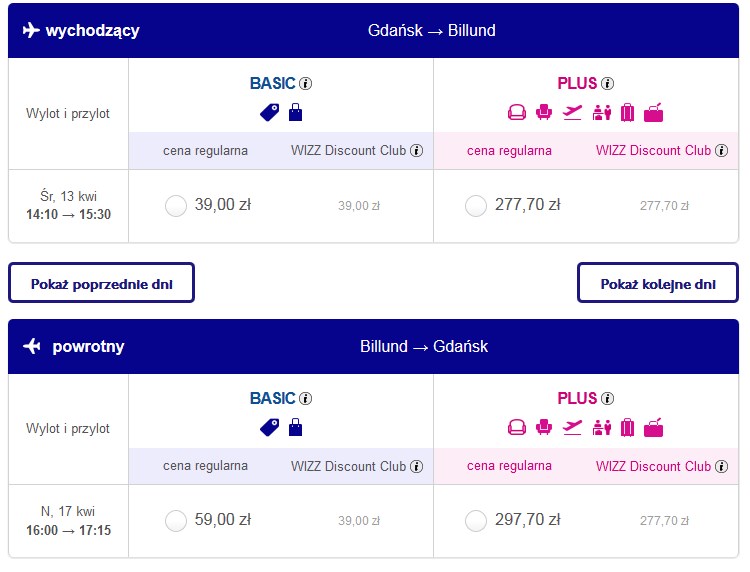Select return BASIC fare 59,00 zł radio button
The image size is (750, 572).
tap(176, 520)
